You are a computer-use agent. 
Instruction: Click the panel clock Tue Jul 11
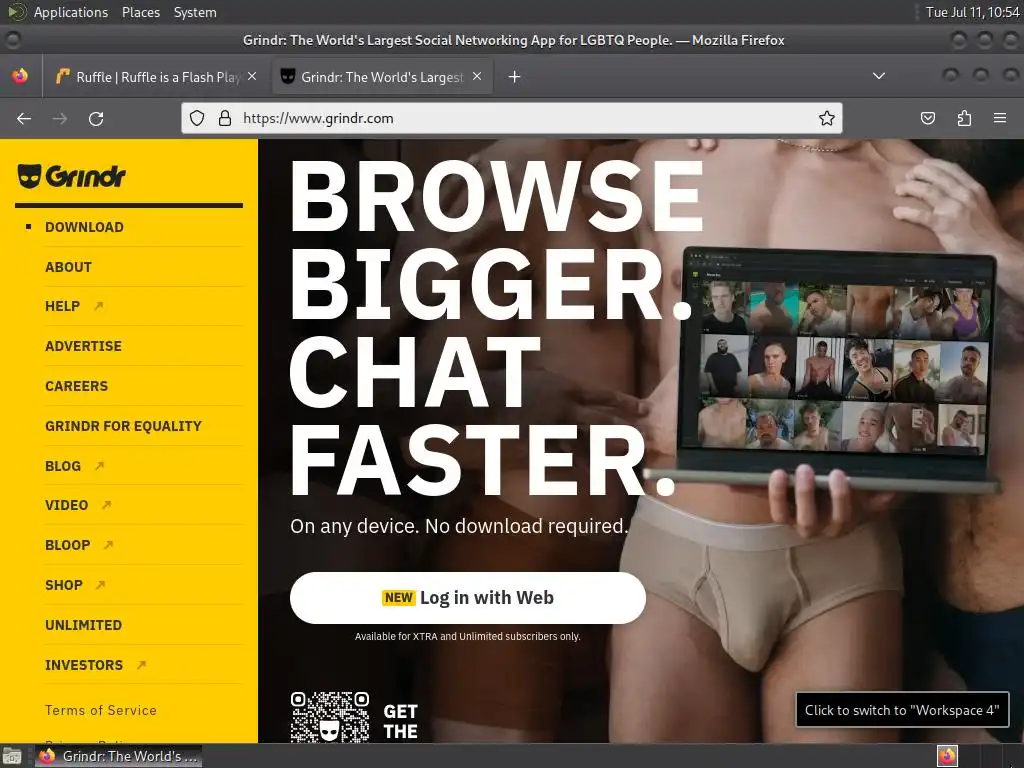tap(972, 12)
